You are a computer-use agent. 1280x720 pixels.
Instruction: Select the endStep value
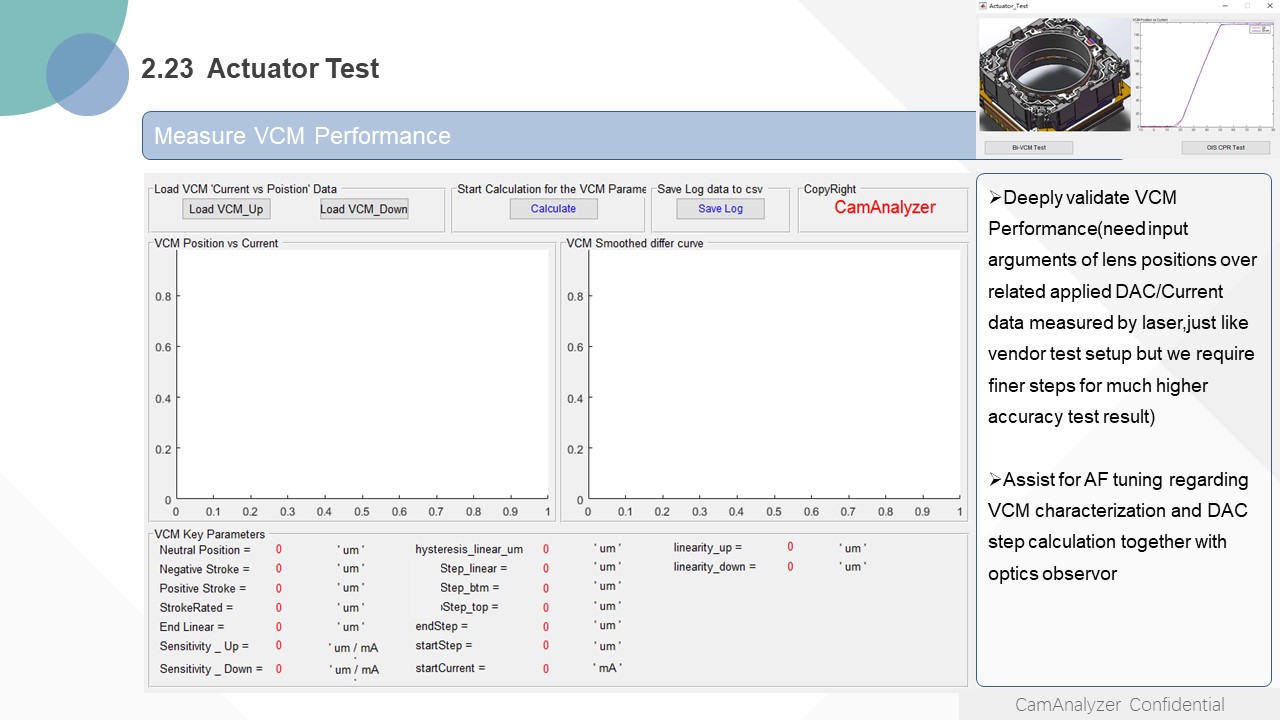[x=546, y=627]
